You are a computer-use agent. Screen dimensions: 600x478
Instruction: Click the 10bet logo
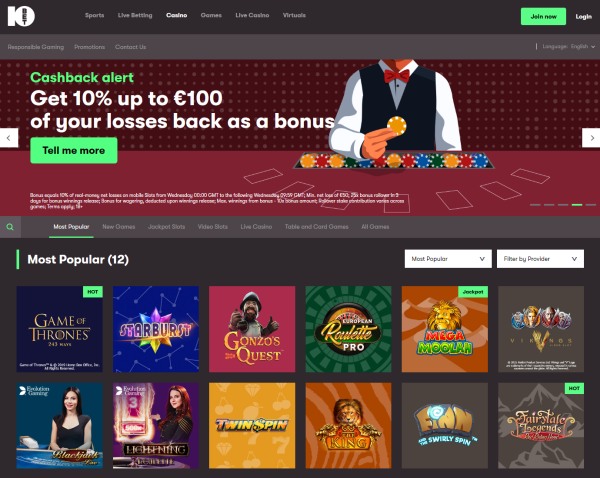21,16
